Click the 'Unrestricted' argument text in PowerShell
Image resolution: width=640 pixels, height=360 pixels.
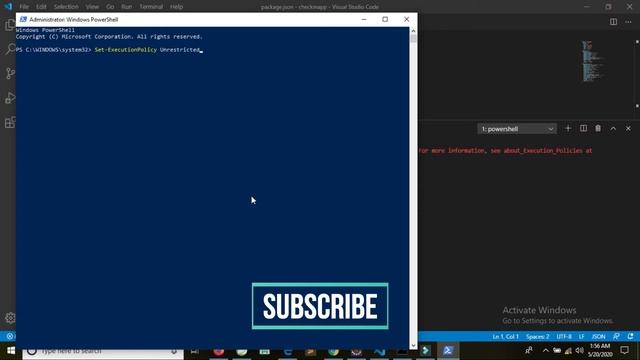point(180,49)
